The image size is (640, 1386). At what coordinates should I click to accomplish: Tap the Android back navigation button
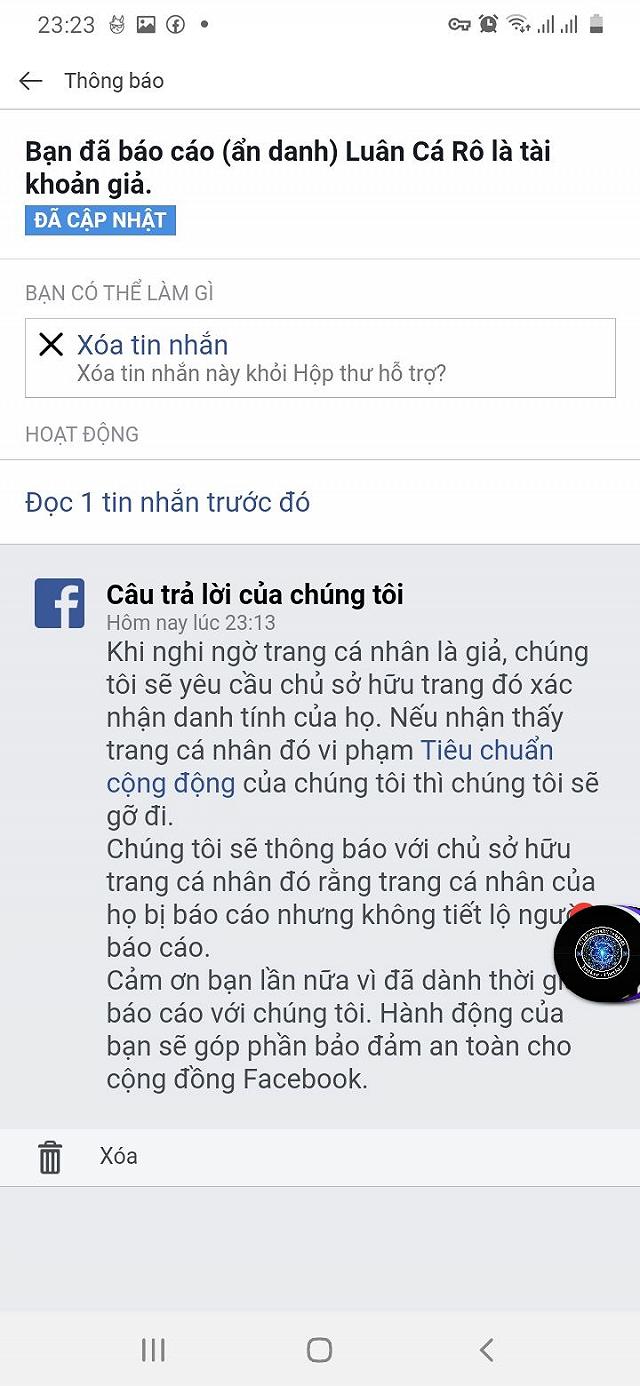(486, 1350)
